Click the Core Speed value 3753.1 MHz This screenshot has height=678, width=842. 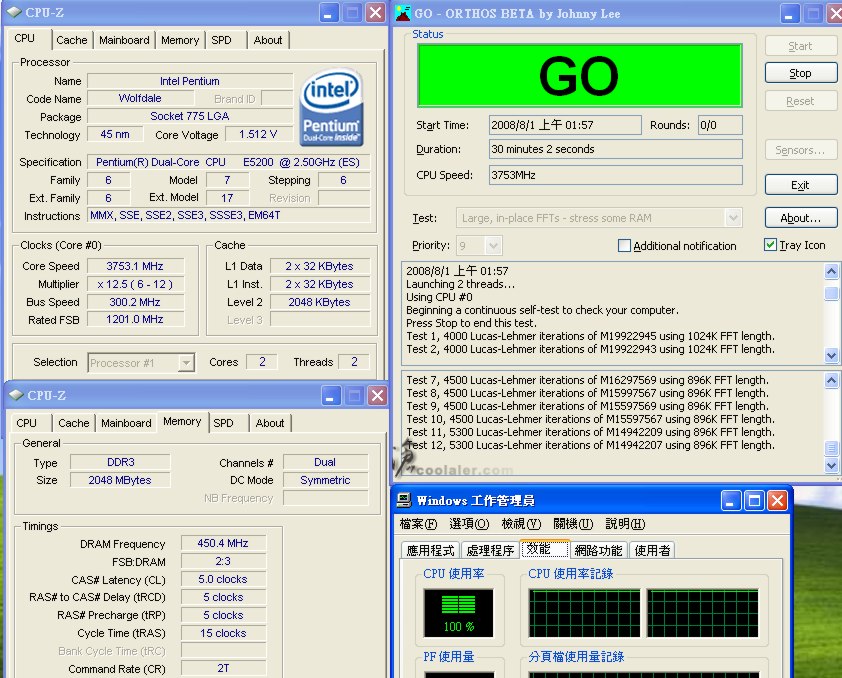(135, 266)
